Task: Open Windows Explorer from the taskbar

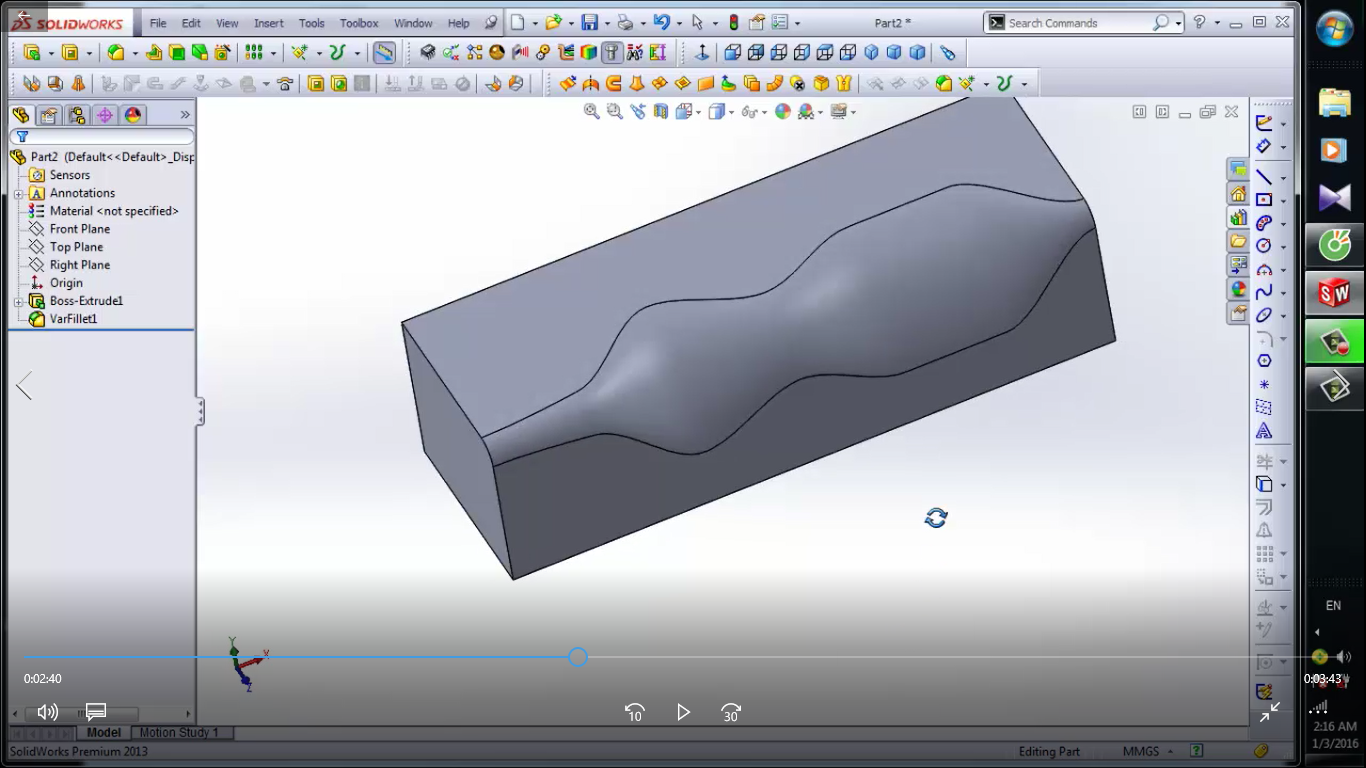Action: point(1335,102)
